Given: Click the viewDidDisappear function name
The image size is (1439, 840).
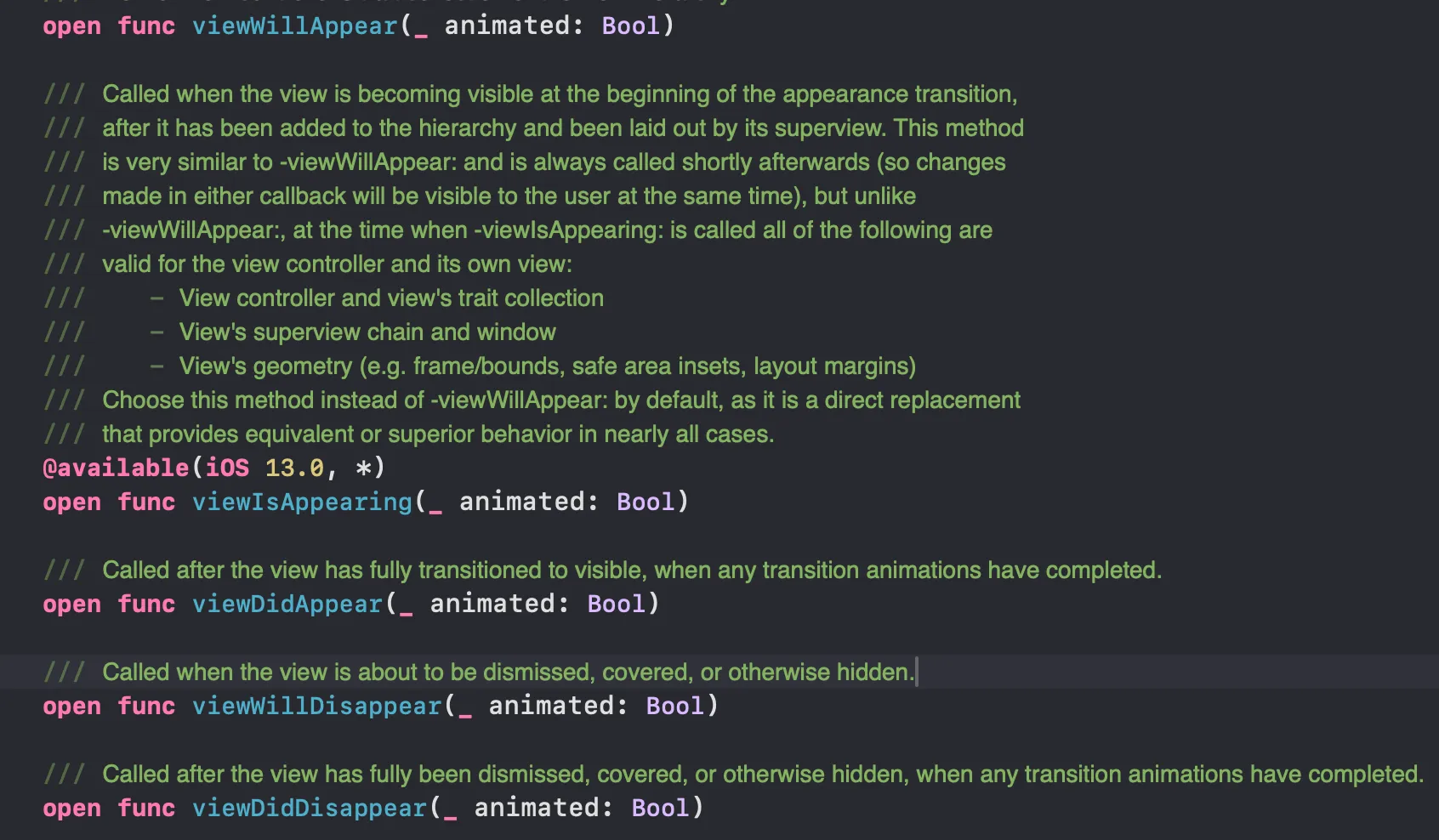Looking at the screenshot, I should [x=309, y=808].
